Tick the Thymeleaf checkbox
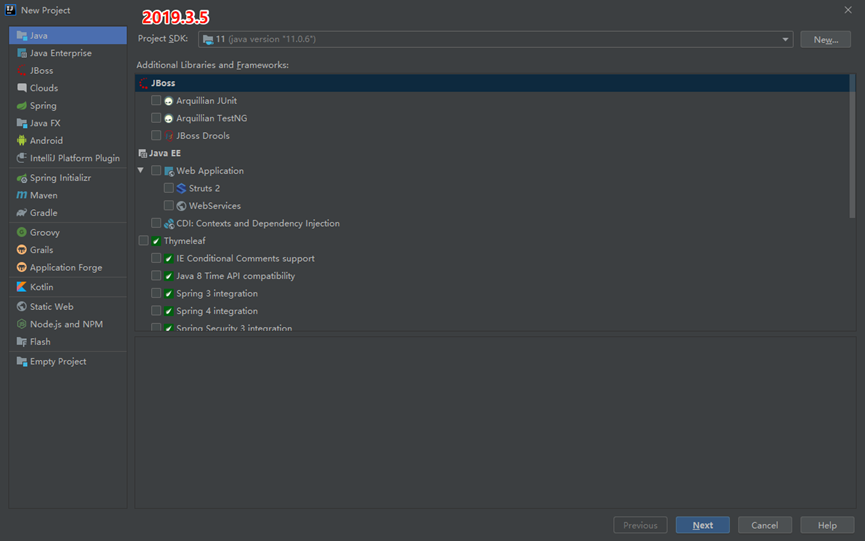The height and width of the screenshot is (541, 865). [143, 240]
